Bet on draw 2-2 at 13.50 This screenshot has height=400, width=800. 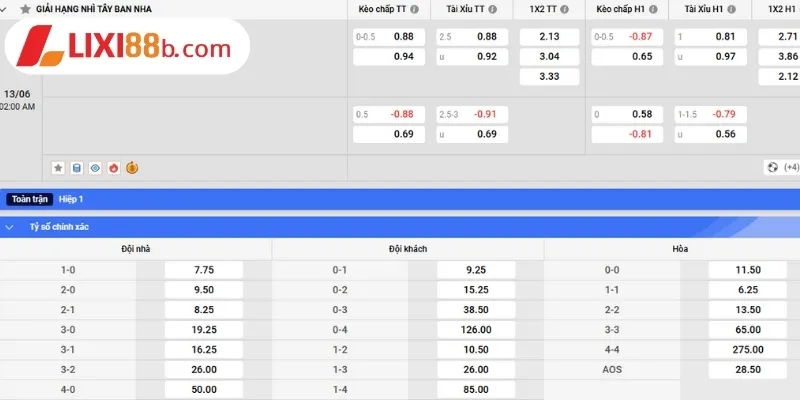coord(748,310)
